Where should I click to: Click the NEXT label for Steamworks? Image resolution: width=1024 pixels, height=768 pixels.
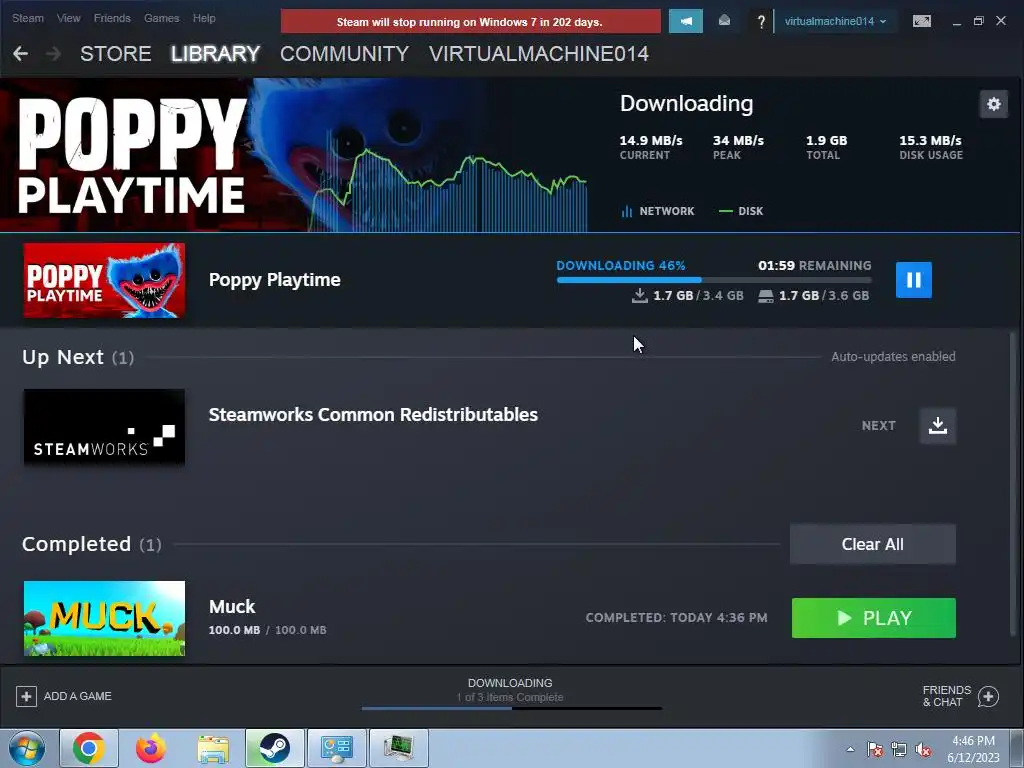click(x=878, y=426)
